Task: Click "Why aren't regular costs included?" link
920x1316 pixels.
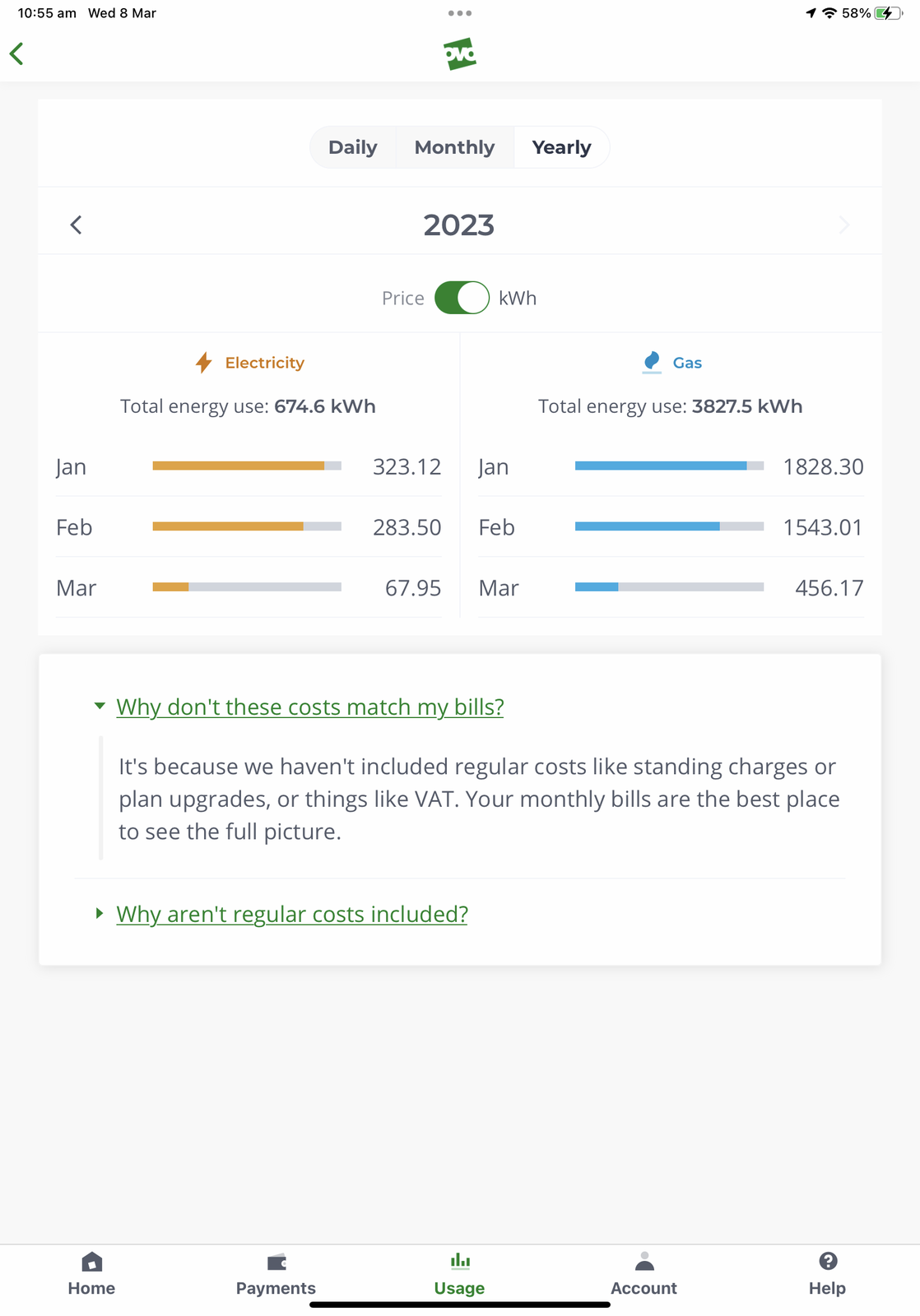Action: tap(292, 915)
